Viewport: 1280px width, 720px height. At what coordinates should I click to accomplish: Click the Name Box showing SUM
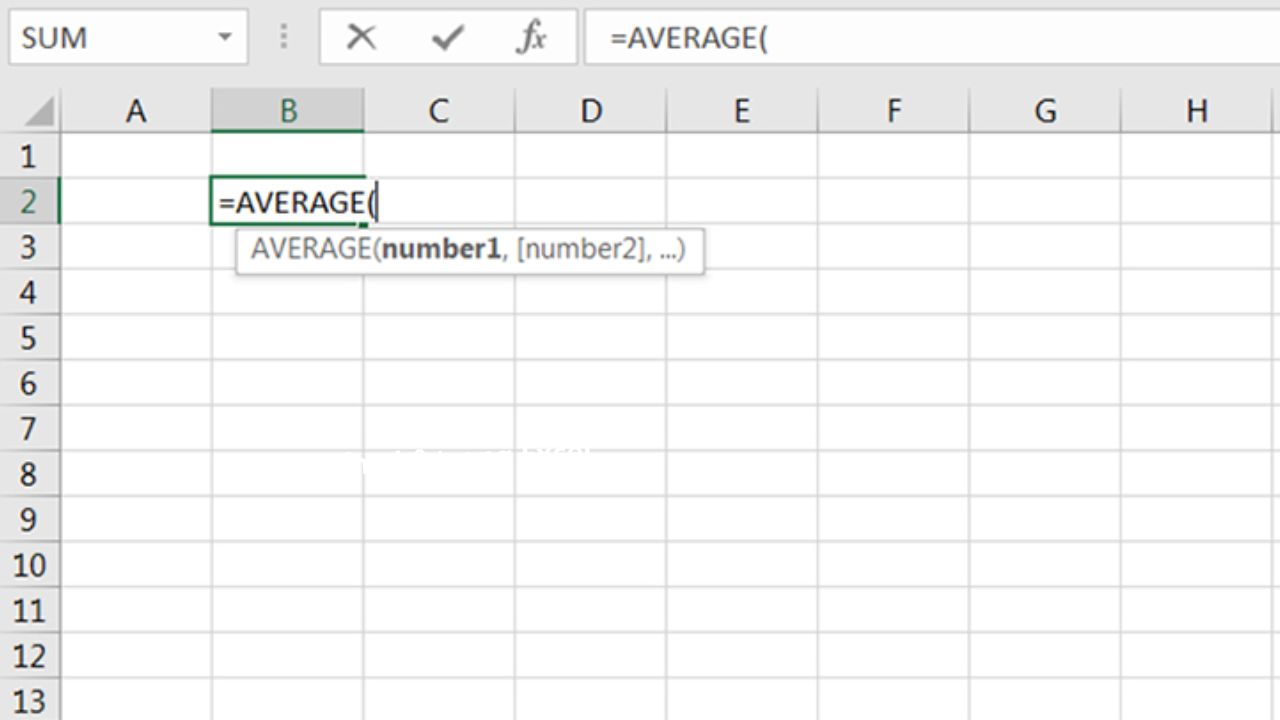tap(110, 38)
